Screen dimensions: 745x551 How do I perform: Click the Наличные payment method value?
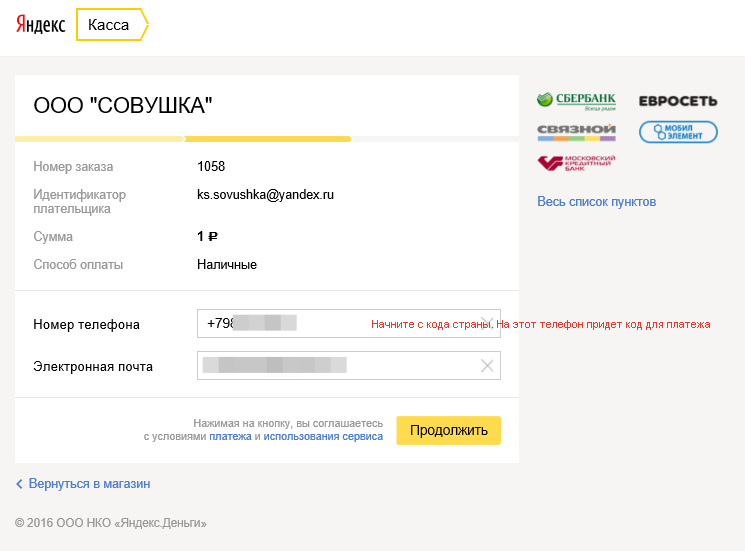(x=227, y=265)
